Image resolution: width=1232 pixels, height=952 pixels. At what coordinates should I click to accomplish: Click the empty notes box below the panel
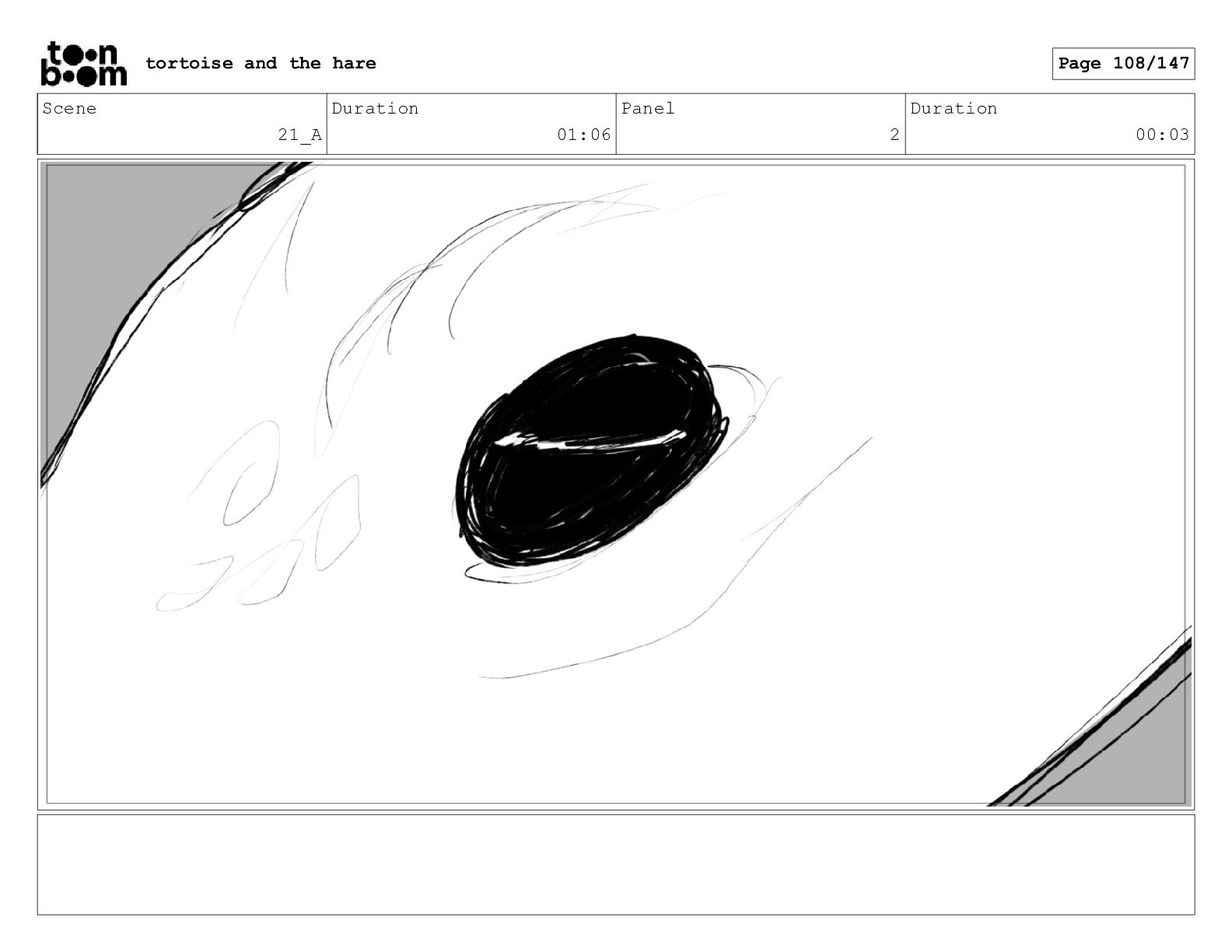point(616,864)
